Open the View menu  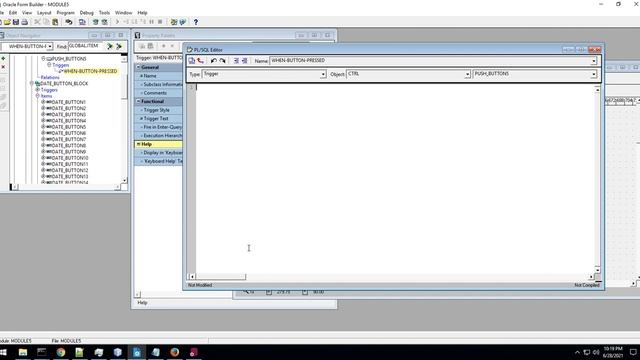click(x=27, y=13)
